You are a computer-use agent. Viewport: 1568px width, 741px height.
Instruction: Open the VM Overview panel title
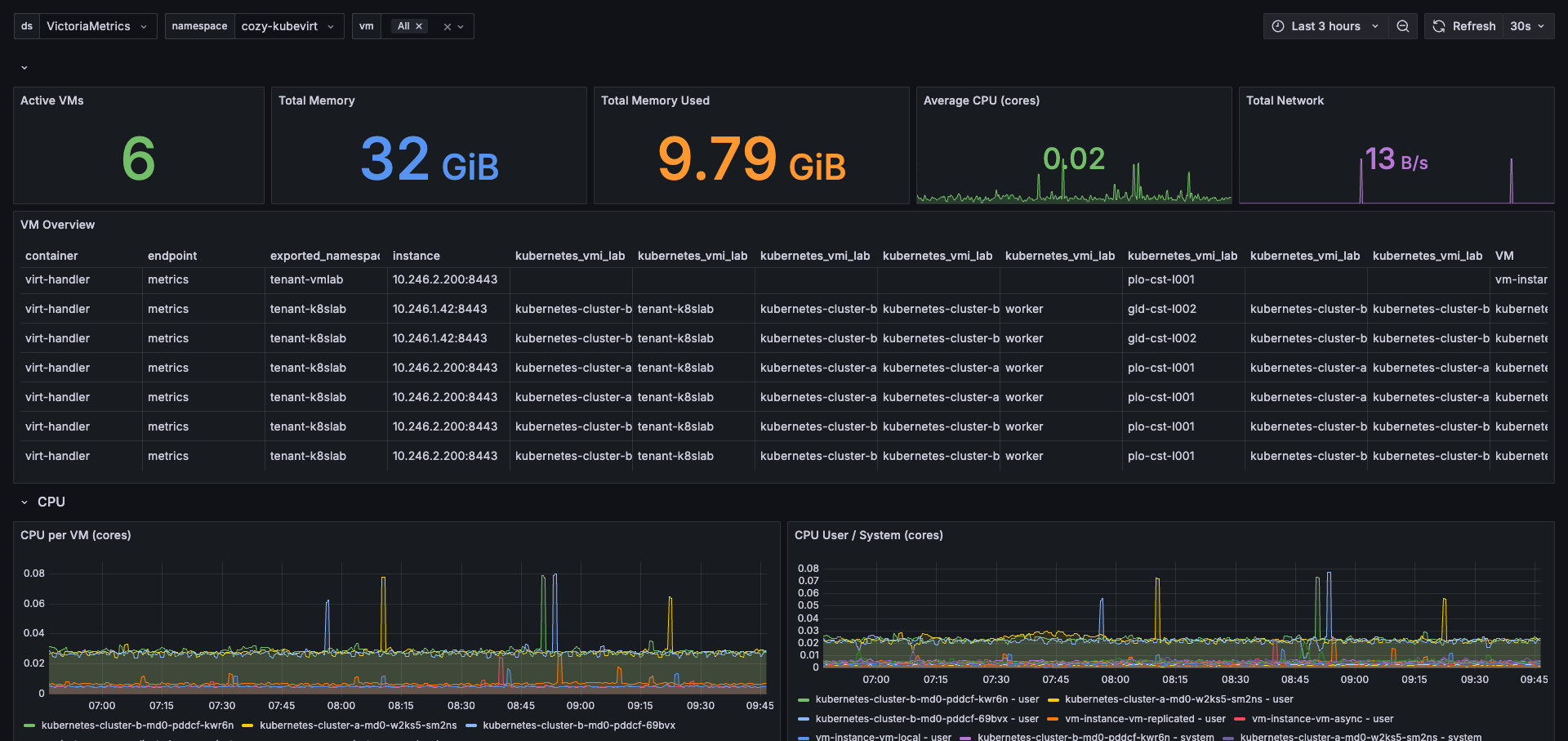[x=57, y=225]
